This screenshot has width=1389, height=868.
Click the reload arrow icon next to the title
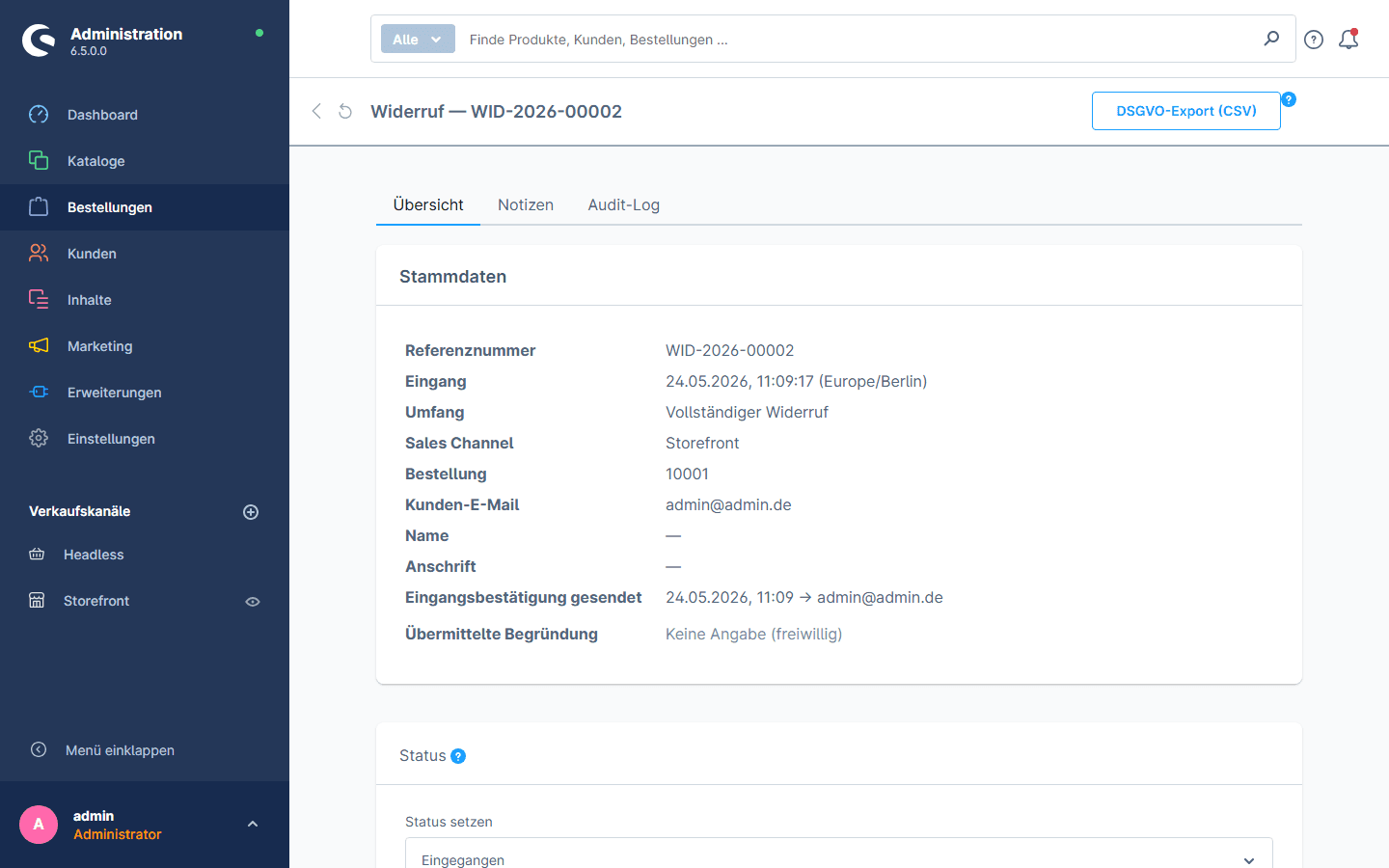pos(345,111)
